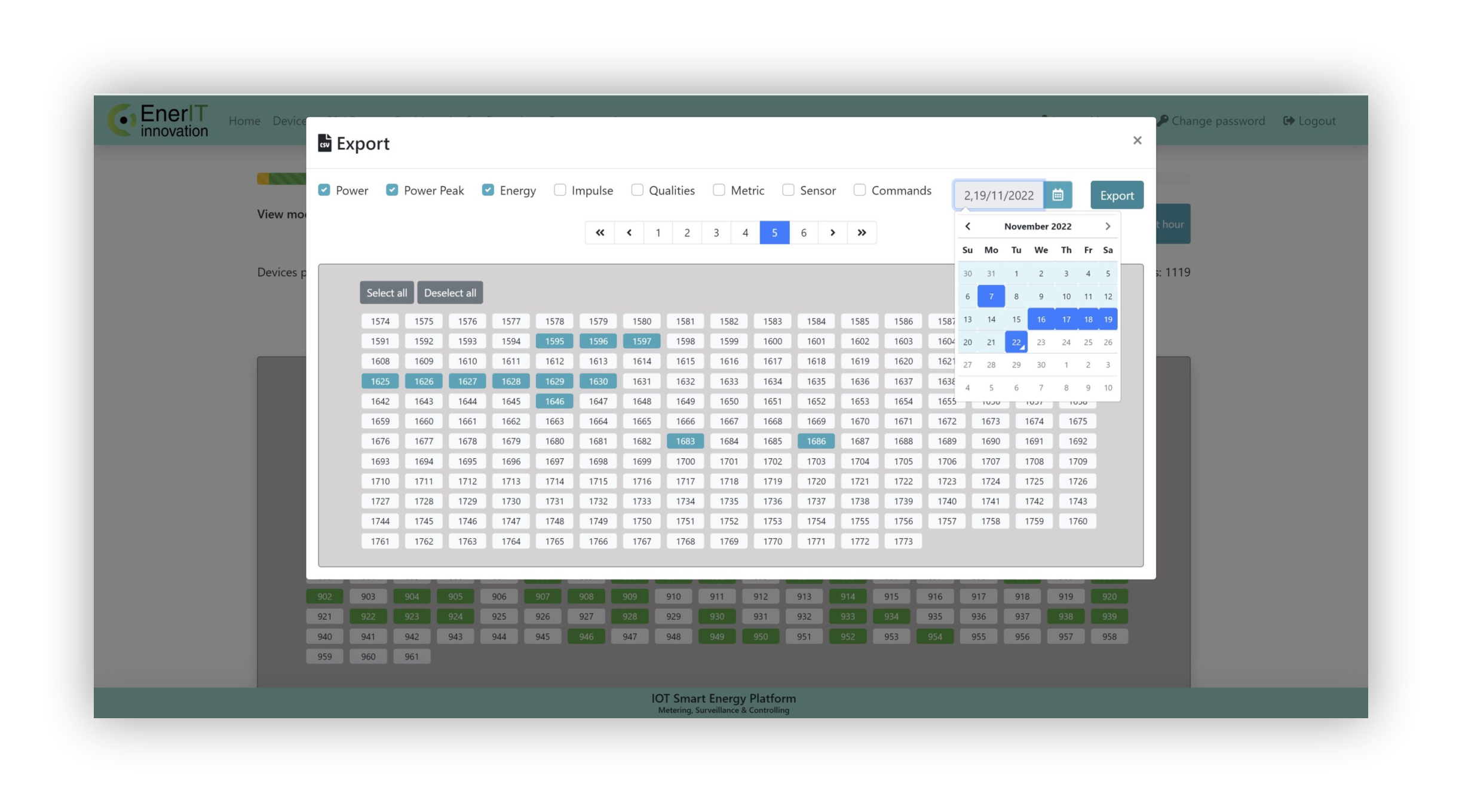This screenshot has height=812, width=1462.
Task: Pick November 7 in calendar
Action: [991, 296]
